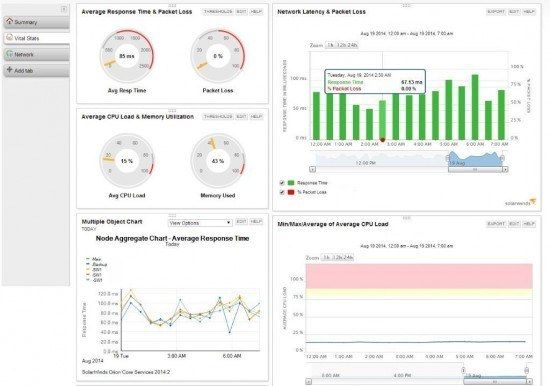Click the drag handle above Average CPU Load panel
The image size is (550, 386).
tap(172, 111)
